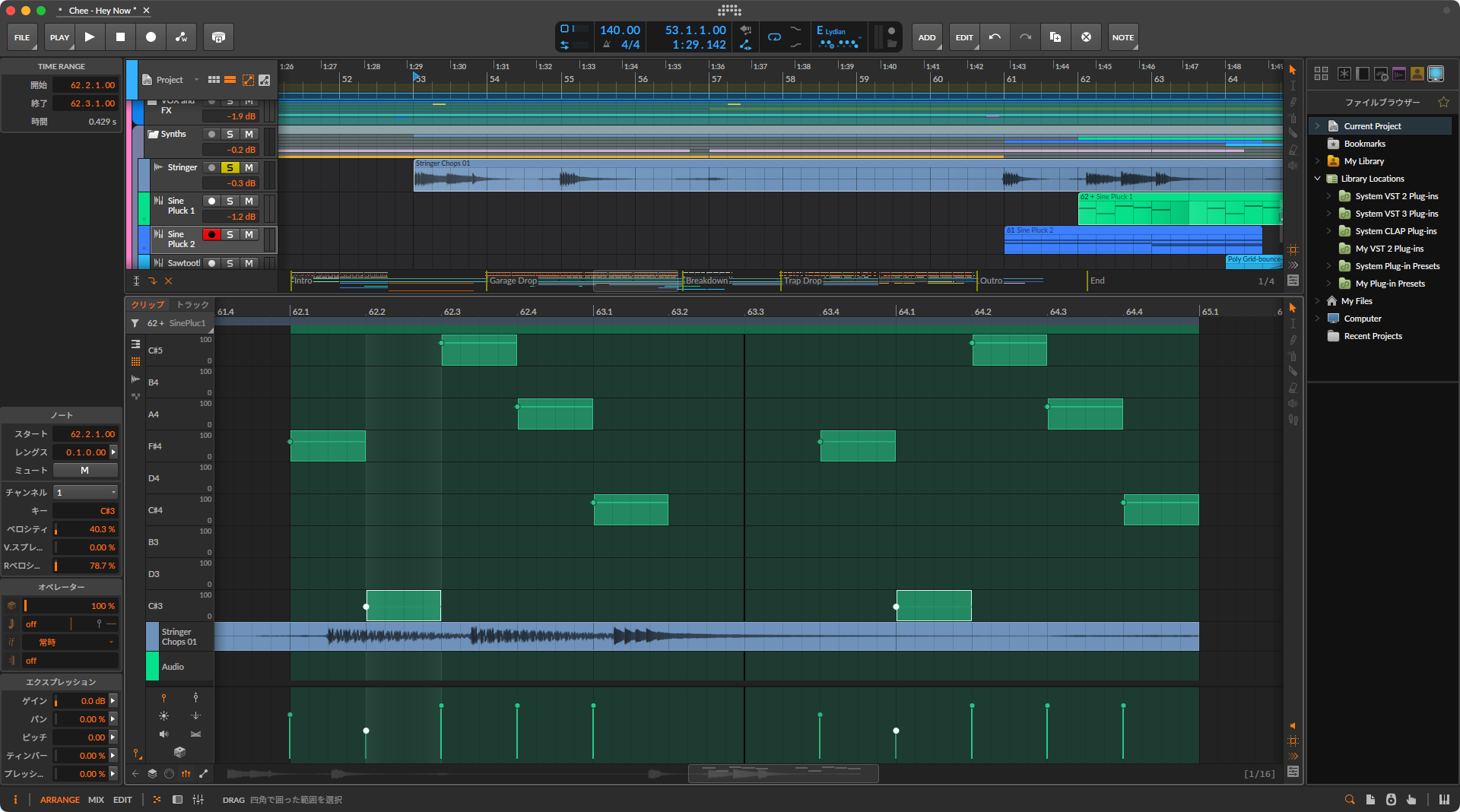Open the search icon in status bar
Viewport: 1460px width, 812px height.
pyautogui.click(x=1350, y=800)
